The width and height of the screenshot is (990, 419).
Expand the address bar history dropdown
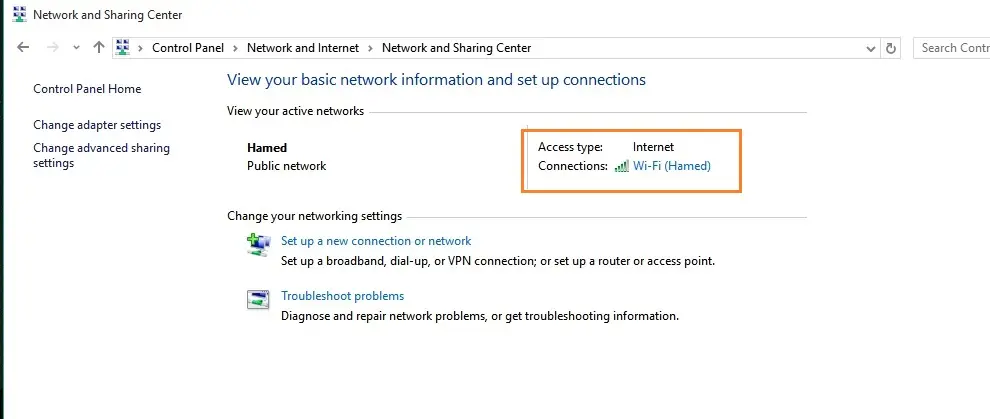point(869,48)
